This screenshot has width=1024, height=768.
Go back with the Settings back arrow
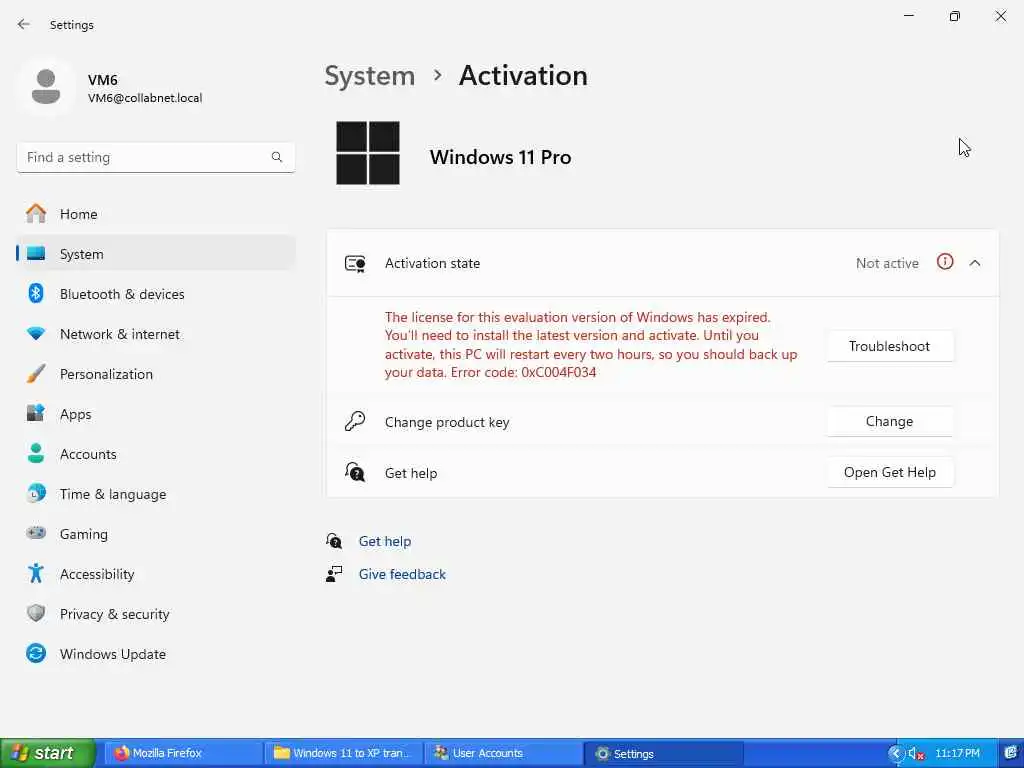tap(24, 24)
